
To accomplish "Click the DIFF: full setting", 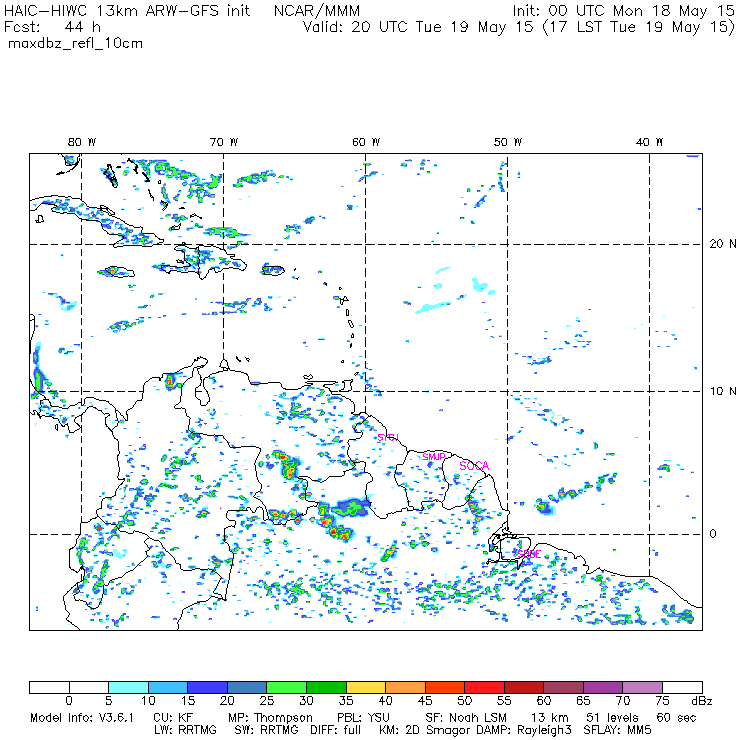I will (335, 730).
